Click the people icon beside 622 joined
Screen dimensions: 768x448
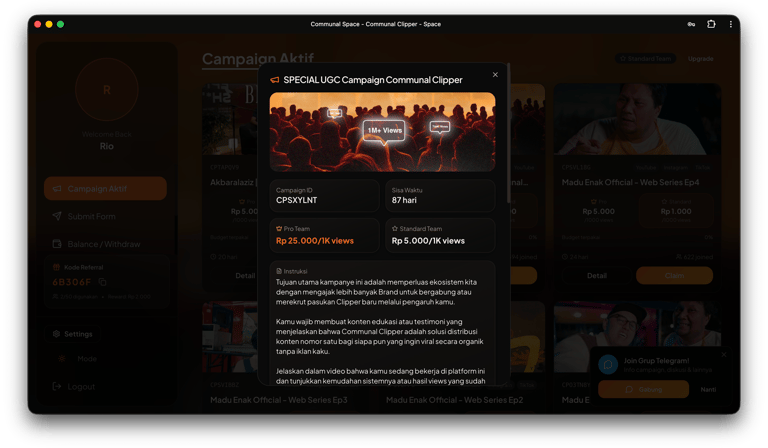678,257
